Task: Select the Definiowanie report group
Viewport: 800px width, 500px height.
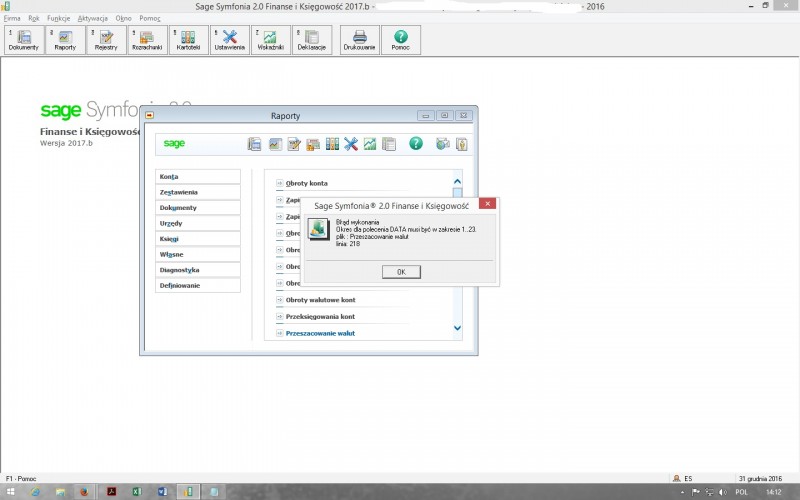Action: 198,286
